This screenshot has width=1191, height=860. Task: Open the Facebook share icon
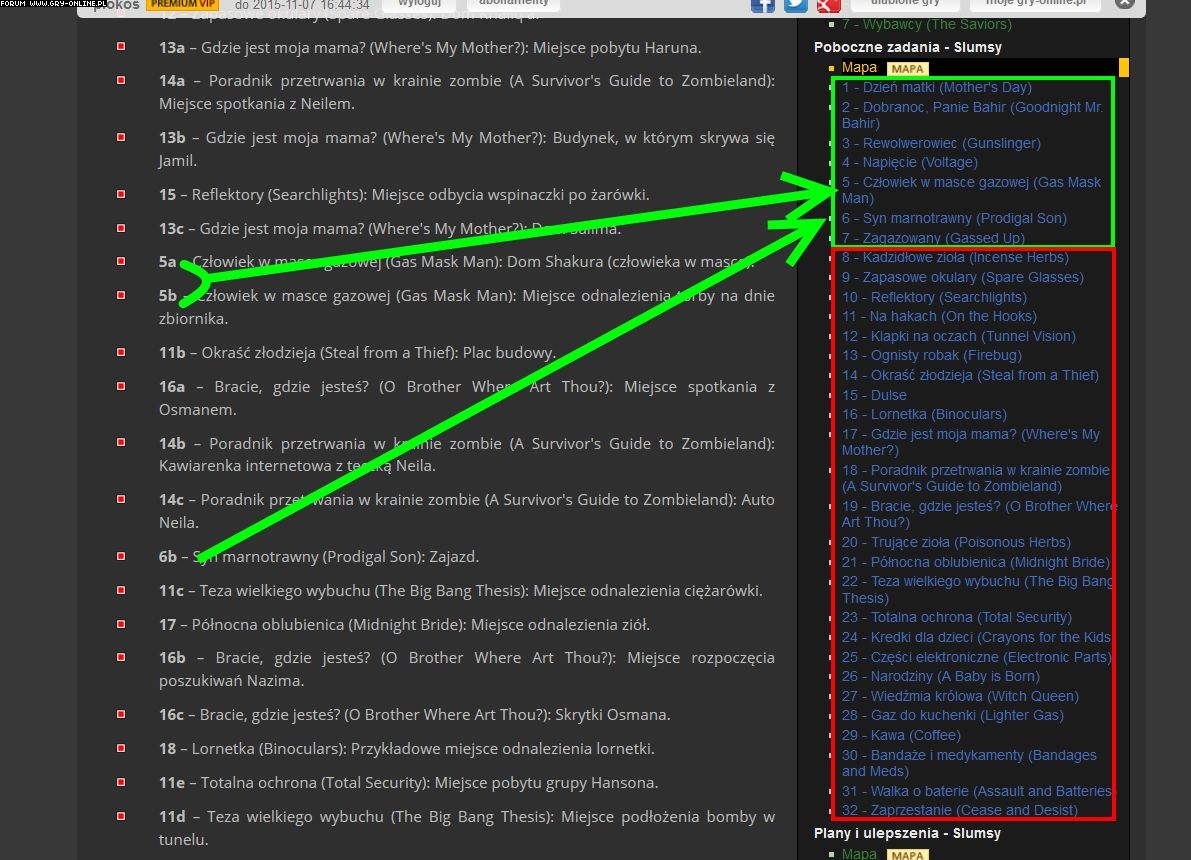pos(763,4)
